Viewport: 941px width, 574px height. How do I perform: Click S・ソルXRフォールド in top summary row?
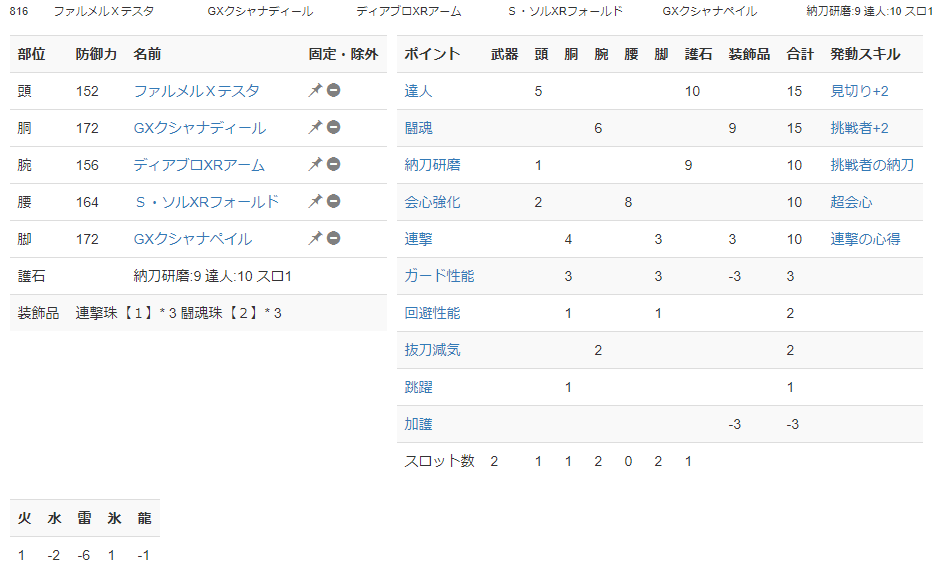point(565,11)
